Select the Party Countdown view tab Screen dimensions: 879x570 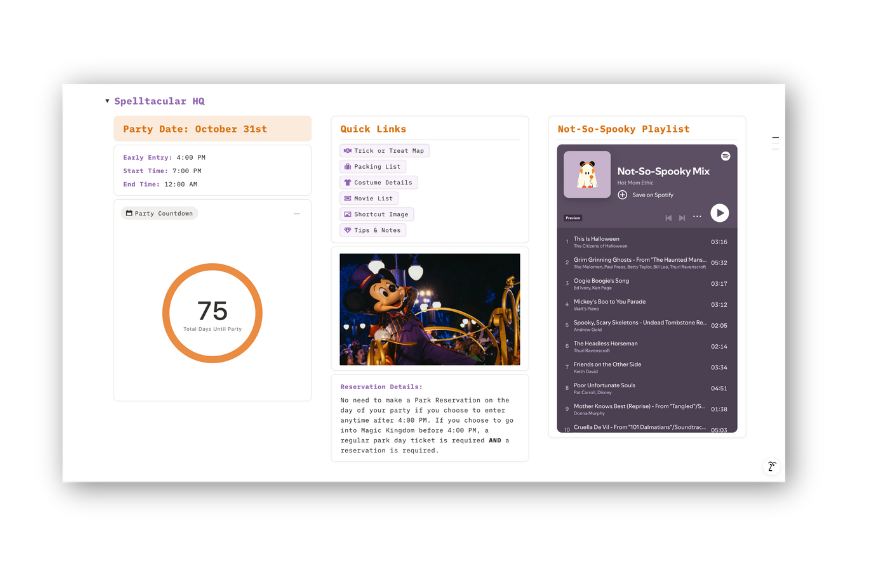[159, 214]
